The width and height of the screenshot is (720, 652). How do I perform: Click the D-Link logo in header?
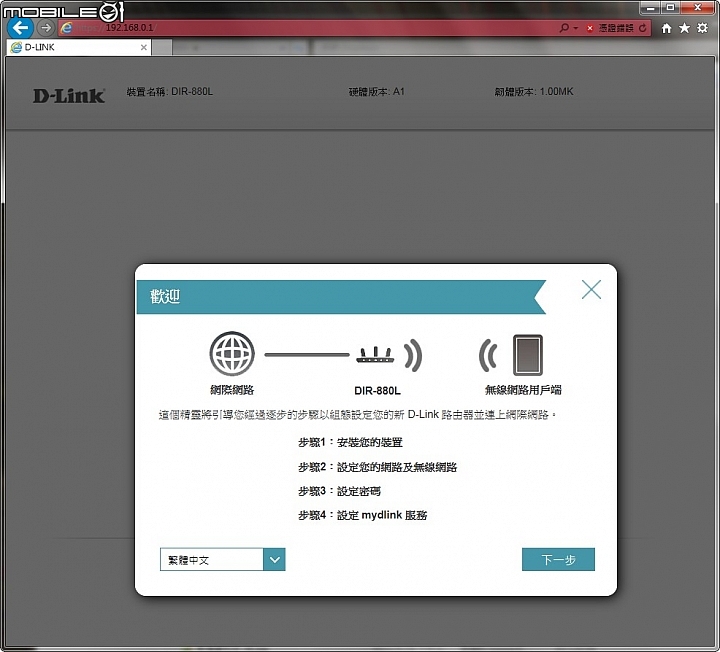coord(69,96)
